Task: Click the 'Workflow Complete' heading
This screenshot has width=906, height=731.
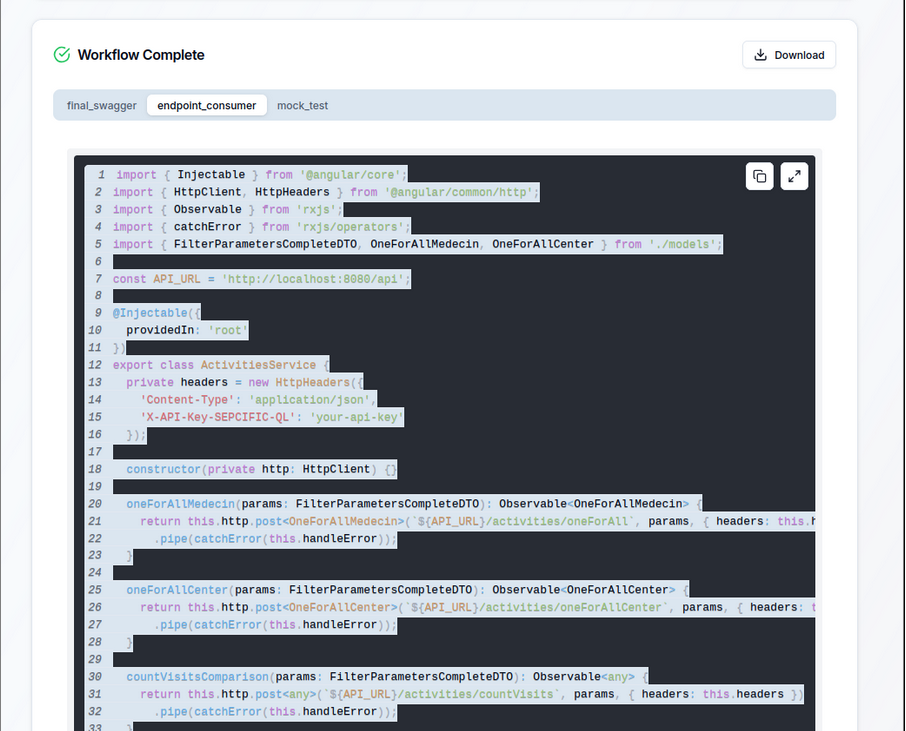Action: pos(141,55)
